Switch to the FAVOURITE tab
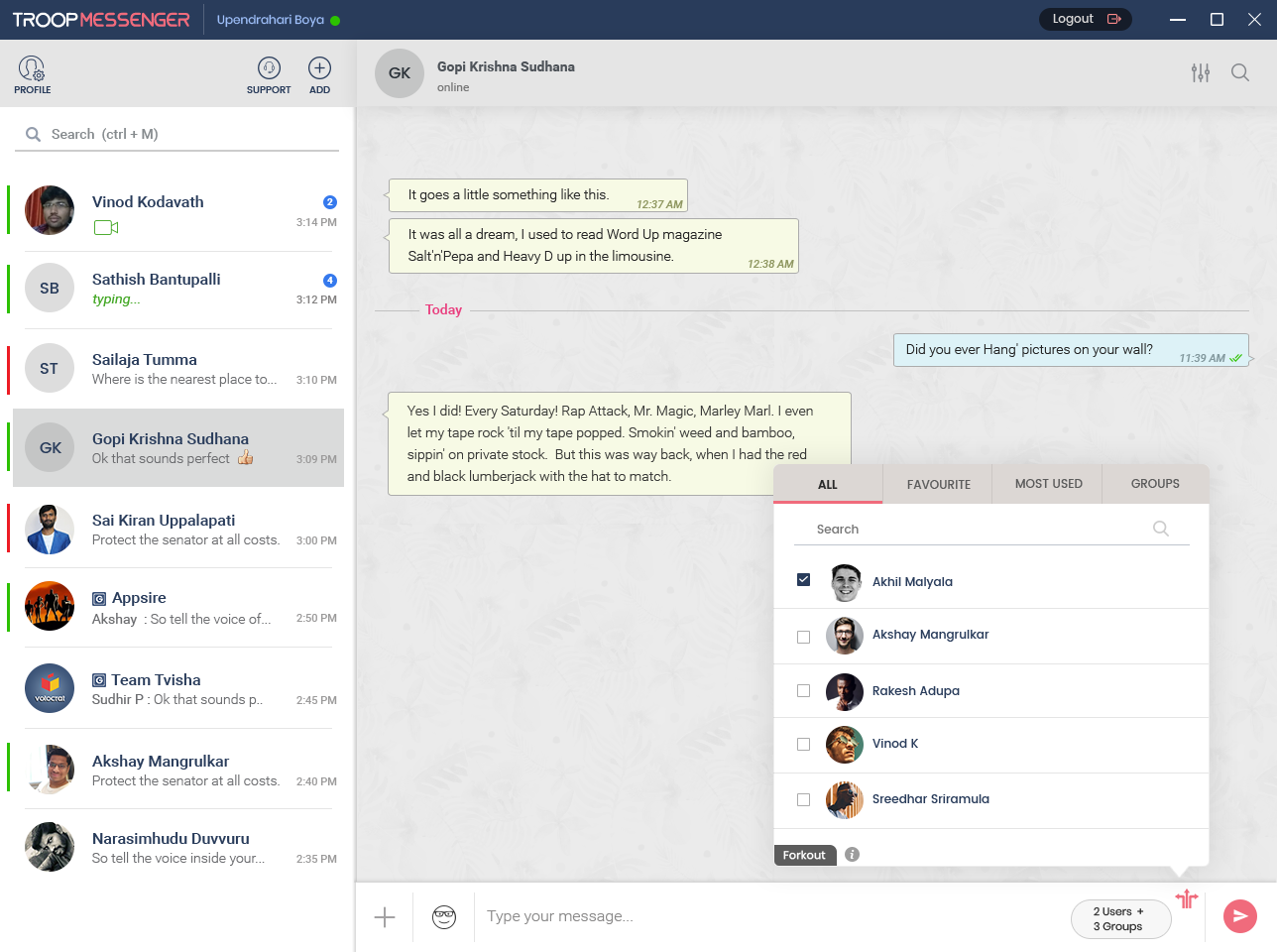The height and width of the screenshot is (952, 1277). point(938,484)
